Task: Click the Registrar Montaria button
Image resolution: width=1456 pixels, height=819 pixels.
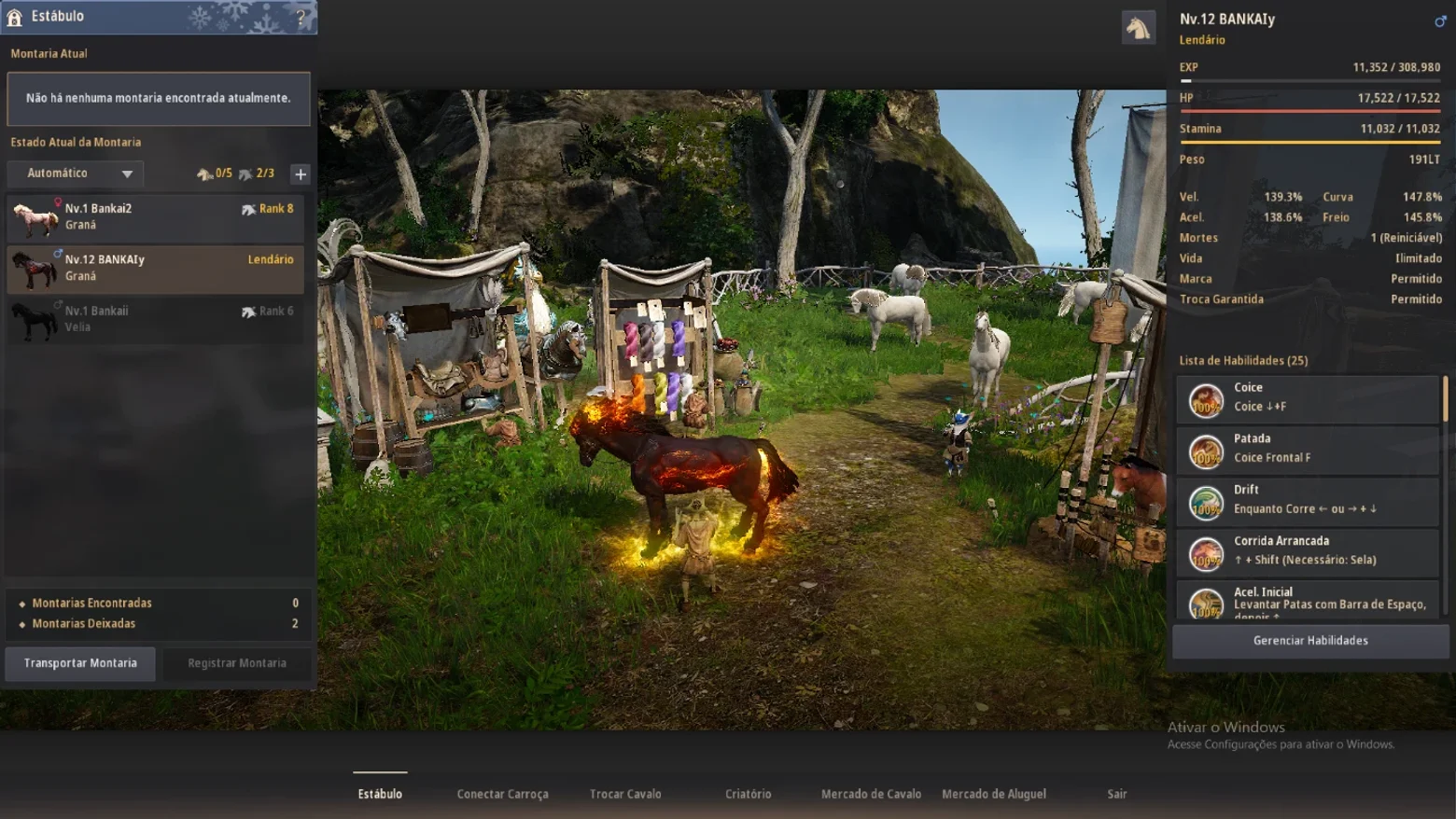Action: [x=237, y=663]
